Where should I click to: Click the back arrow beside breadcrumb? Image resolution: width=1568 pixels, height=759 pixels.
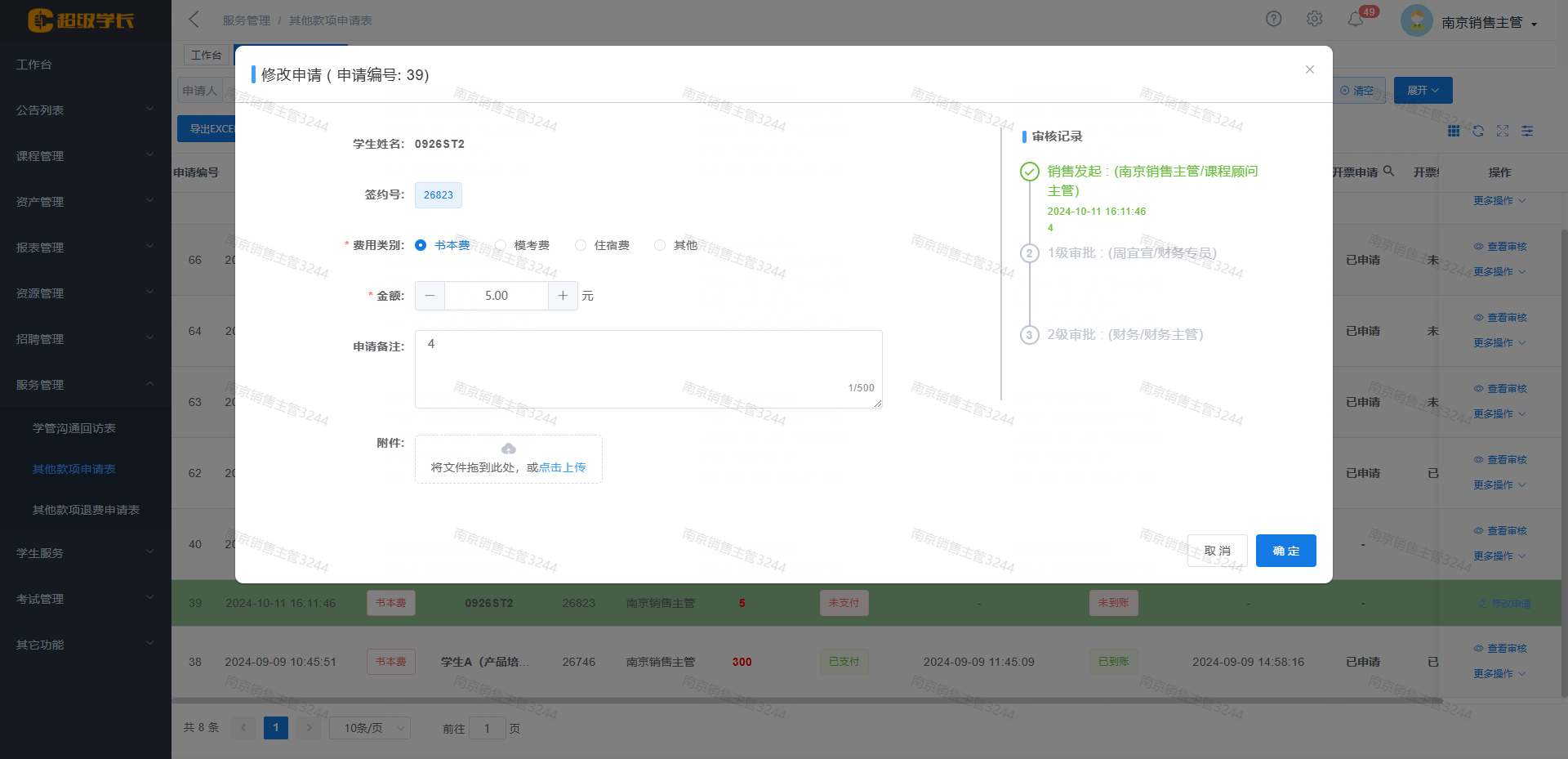pos(194,20)
